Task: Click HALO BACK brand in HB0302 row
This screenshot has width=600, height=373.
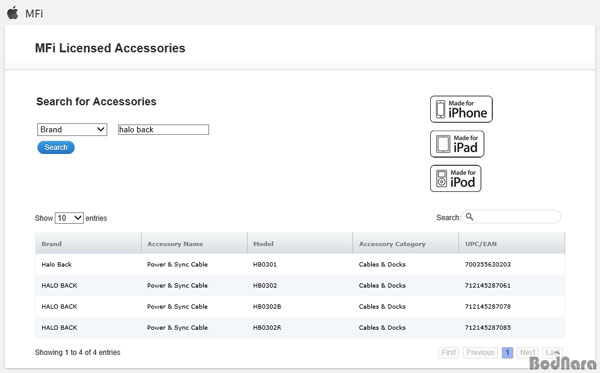Action: tap(59, 285)
